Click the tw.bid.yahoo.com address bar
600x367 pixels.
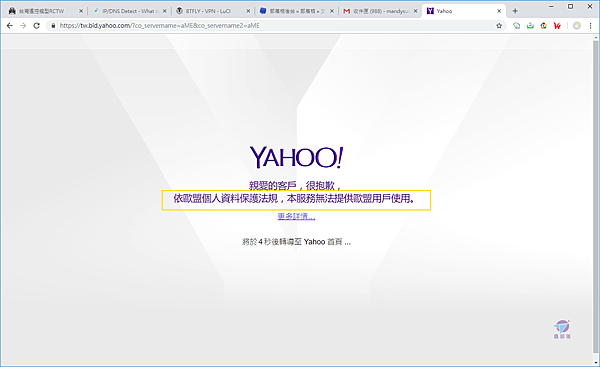[276, 26]
